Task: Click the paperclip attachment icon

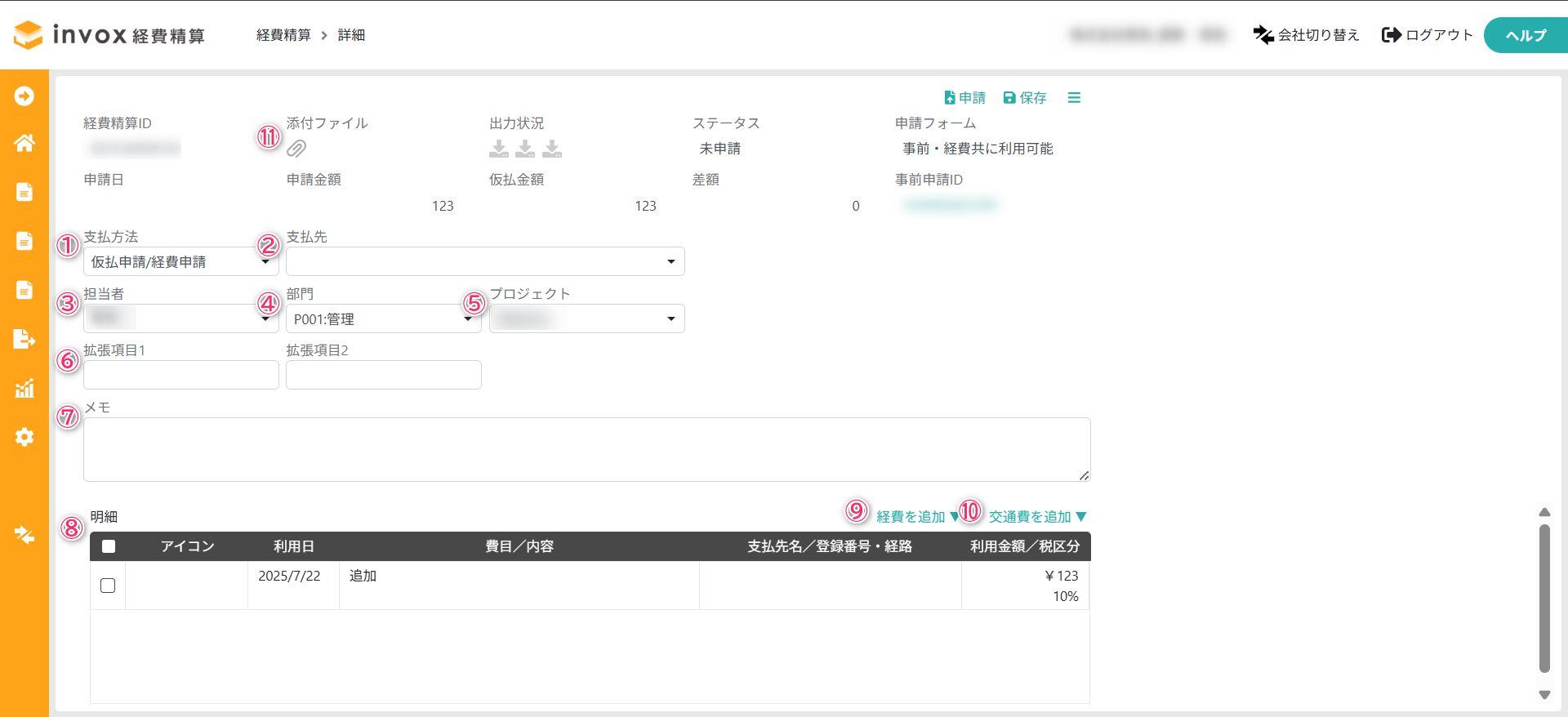Action: (296, 149)
